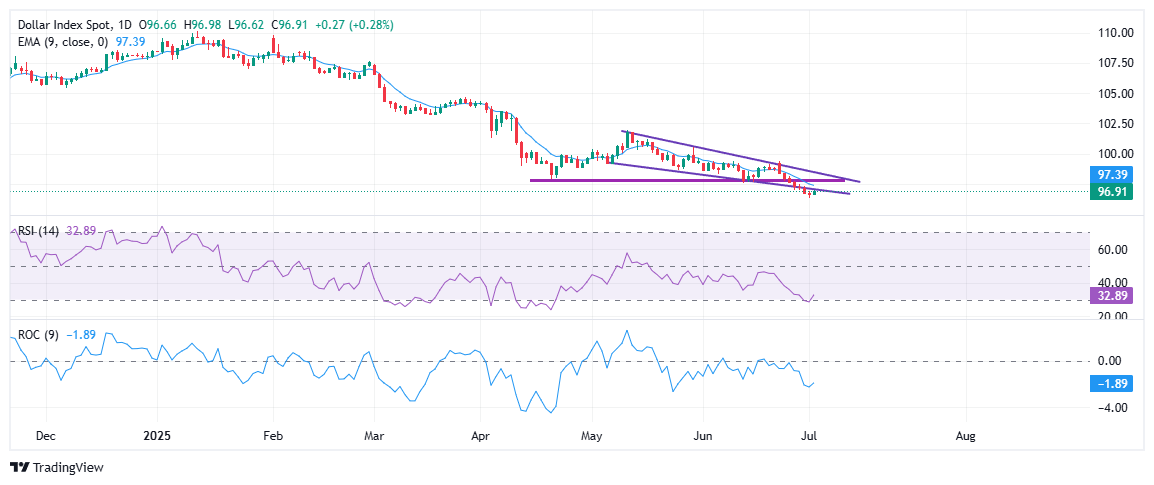Click the blue 97.39 EMA price label

(x=1112, y=173)
